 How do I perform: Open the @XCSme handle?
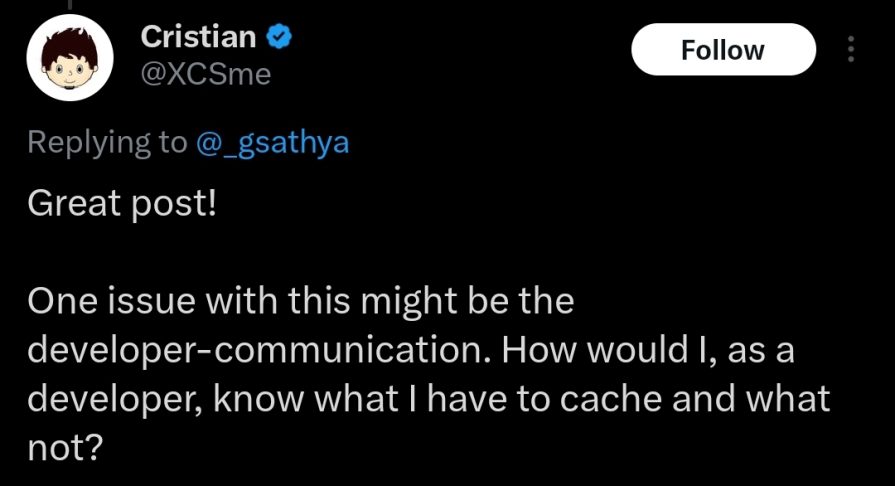[x=206, y=74]
